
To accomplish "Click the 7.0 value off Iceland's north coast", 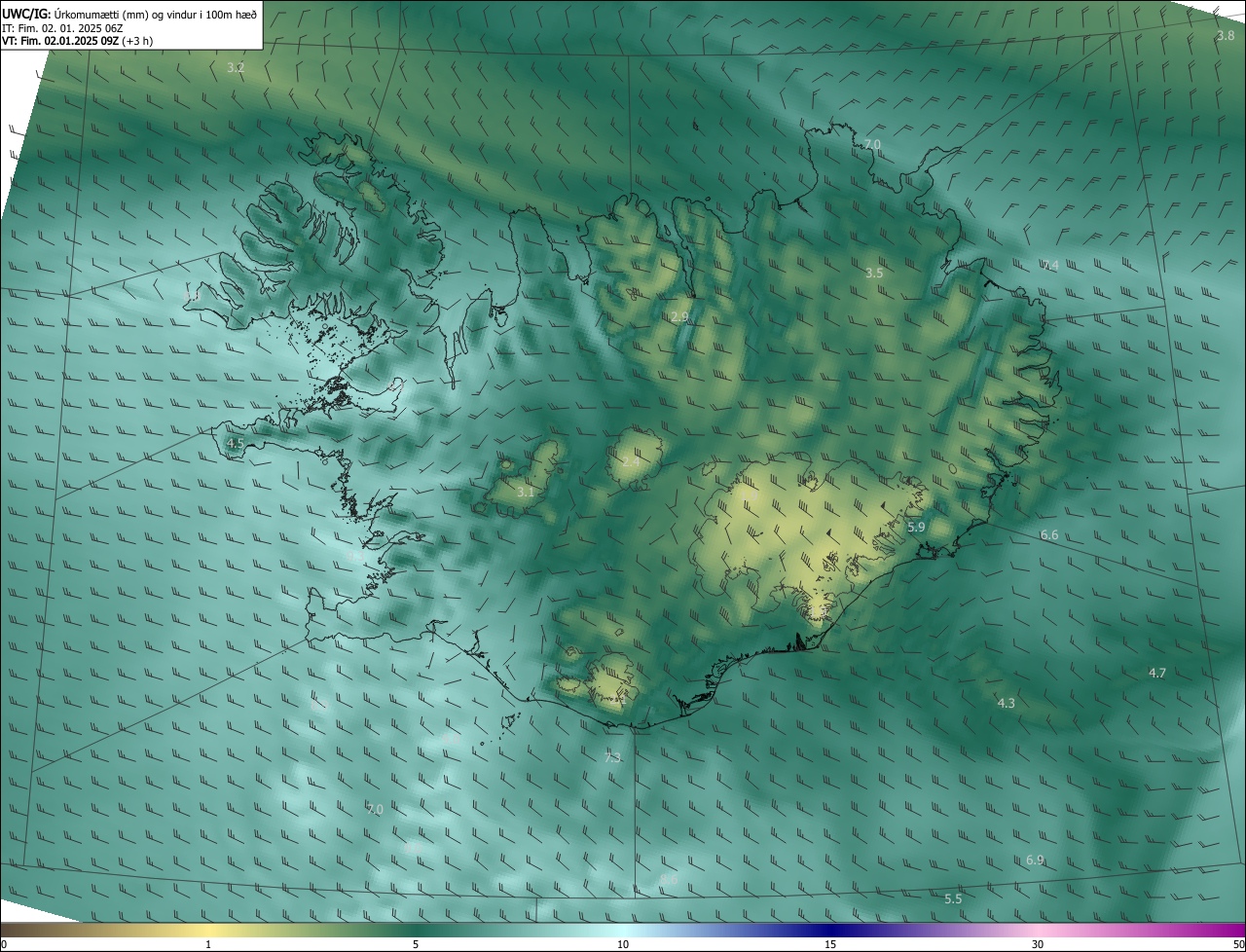I will (x=872, y=144).
